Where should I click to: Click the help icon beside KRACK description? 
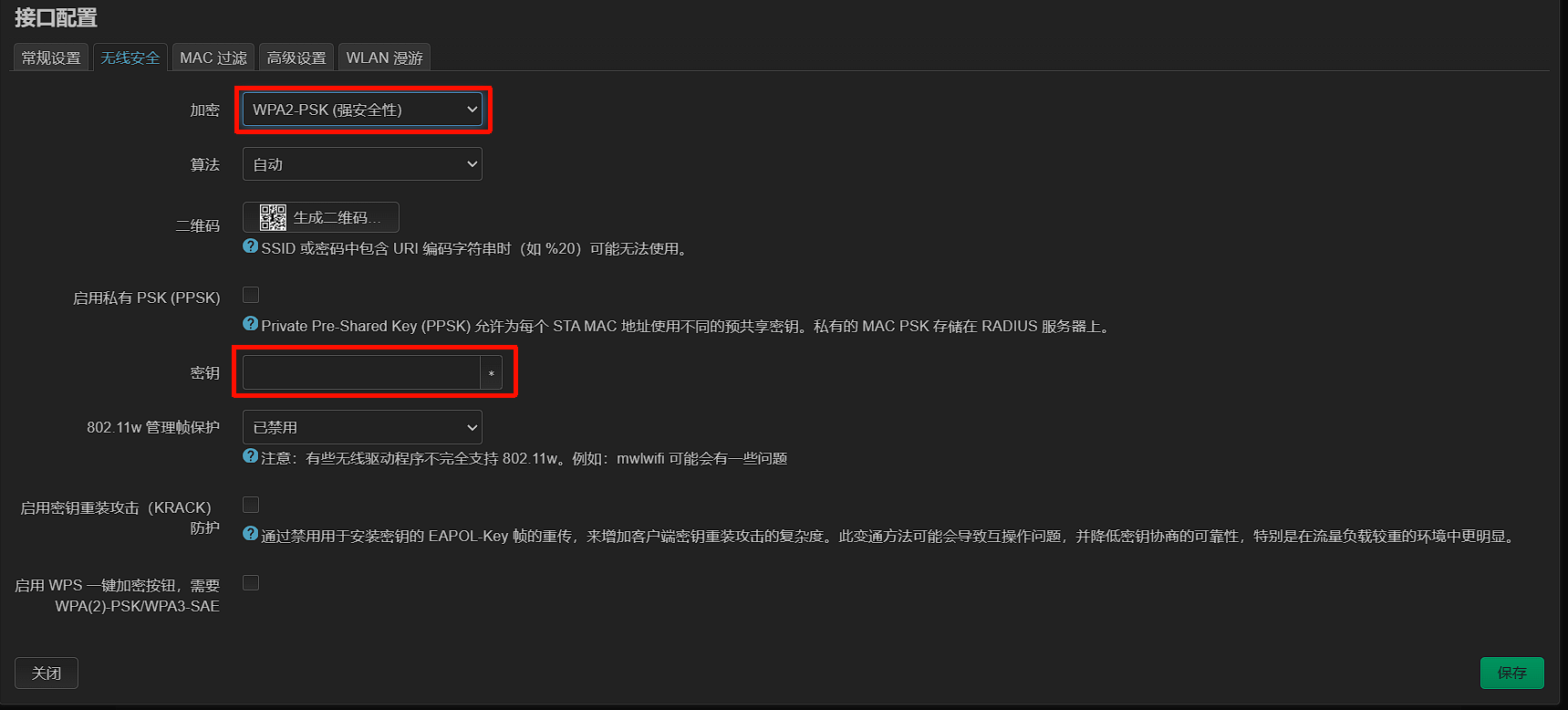click(251, 534)
